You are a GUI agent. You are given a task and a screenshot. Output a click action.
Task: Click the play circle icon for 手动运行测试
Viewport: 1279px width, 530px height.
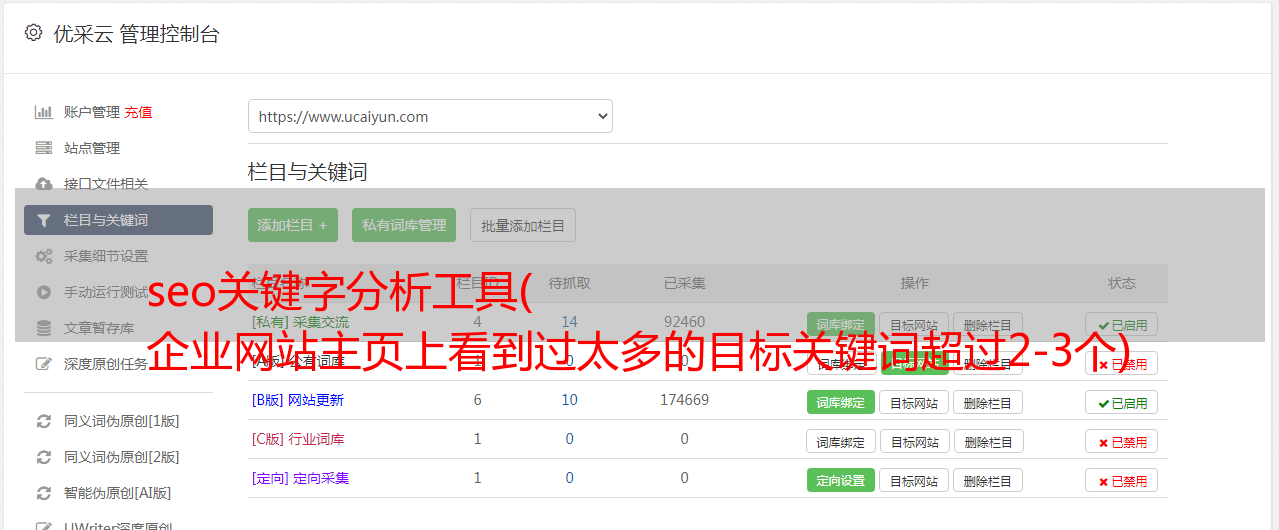[x=43, y=292]
